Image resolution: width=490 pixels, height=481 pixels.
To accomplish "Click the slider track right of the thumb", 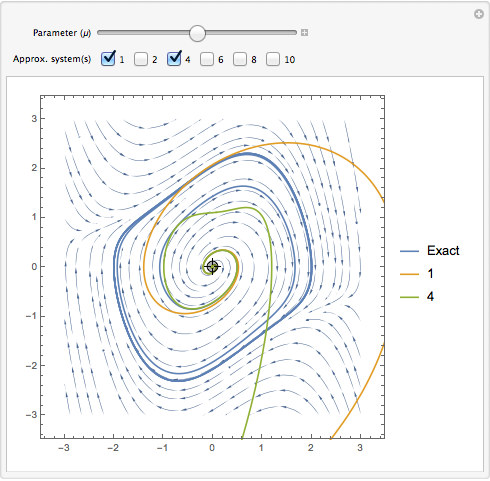I will point(251,33).
